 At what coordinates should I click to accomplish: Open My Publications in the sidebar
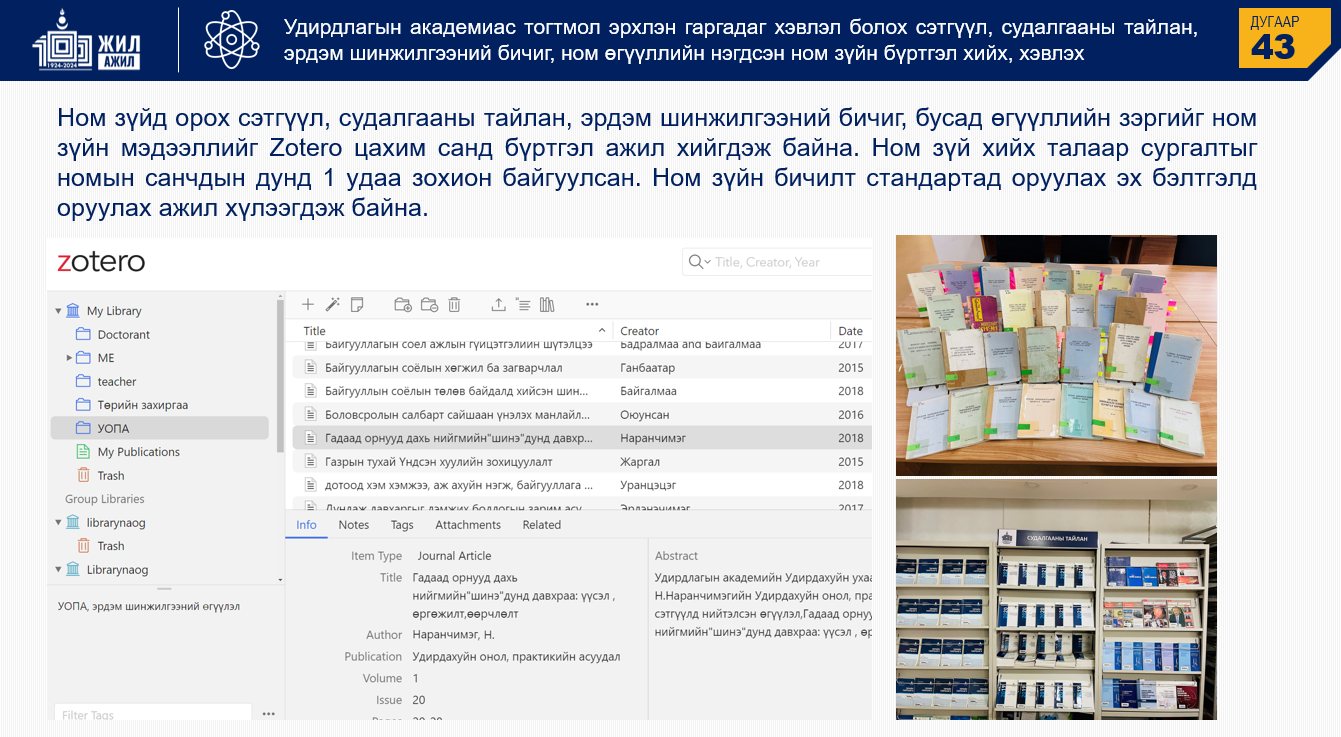pos(138,452)
